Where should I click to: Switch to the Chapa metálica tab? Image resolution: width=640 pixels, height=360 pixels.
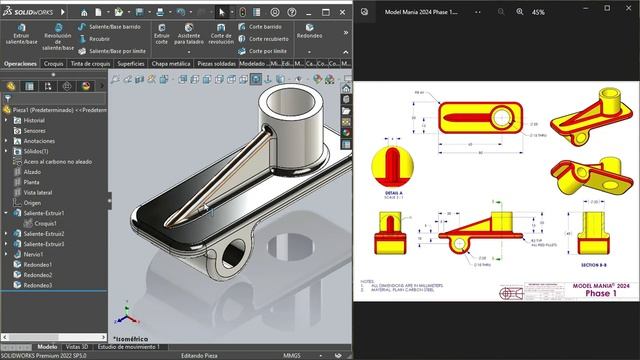point(171,64)
